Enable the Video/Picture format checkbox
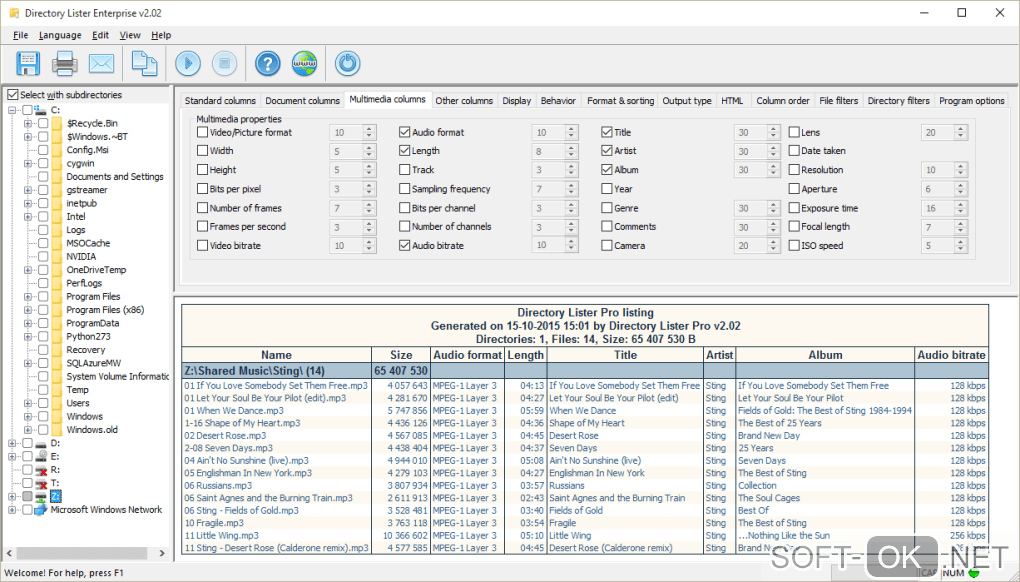Image resolution: width=1020 pixels, height=582 pixels. click(x=201, y=131)
